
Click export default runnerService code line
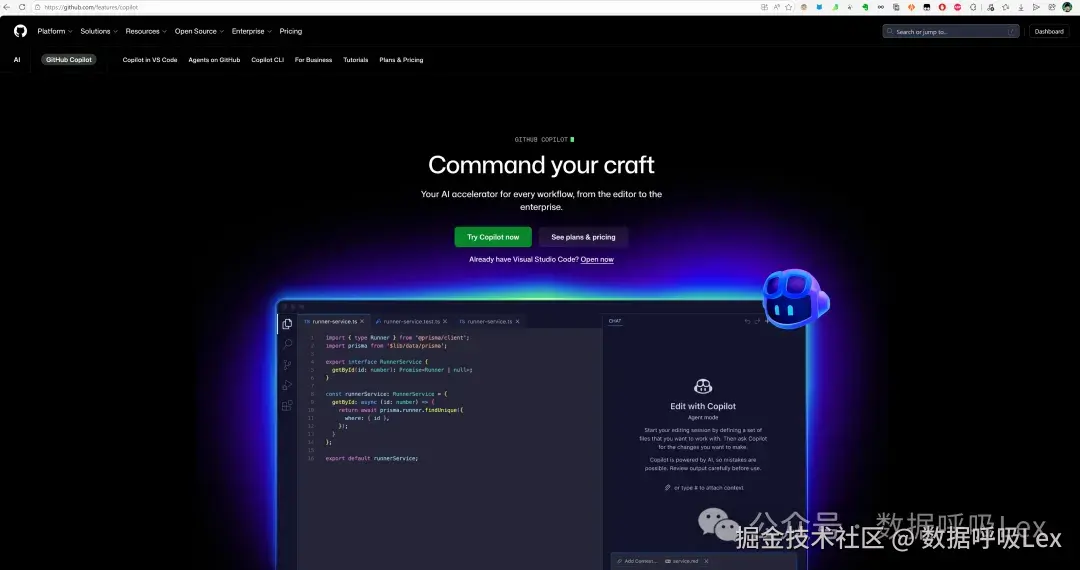[x=372, y=458]
